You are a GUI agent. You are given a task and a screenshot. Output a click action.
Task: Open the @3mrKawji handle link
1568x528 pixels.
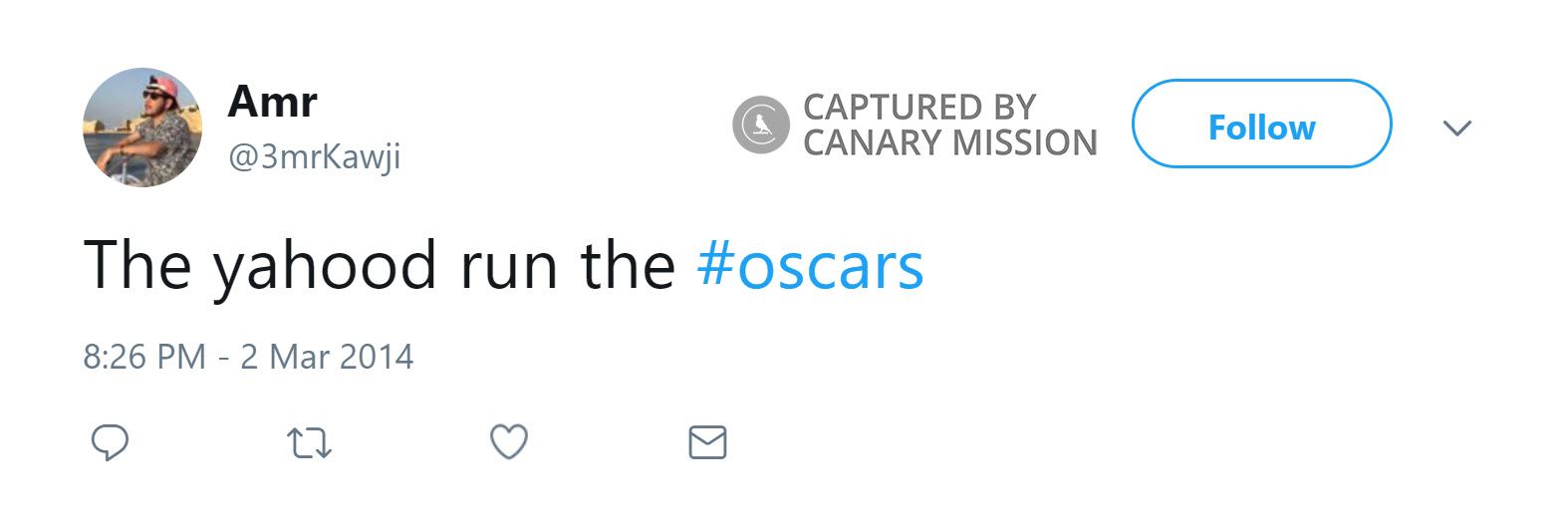tap(314, 157)
